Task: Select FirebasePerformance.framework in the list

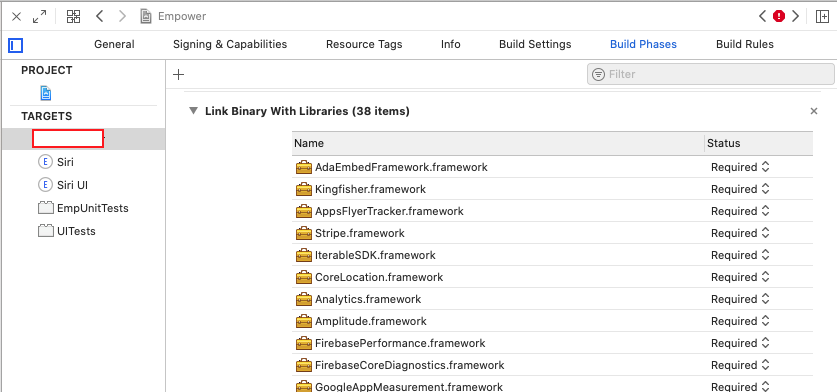Action: 400,343
